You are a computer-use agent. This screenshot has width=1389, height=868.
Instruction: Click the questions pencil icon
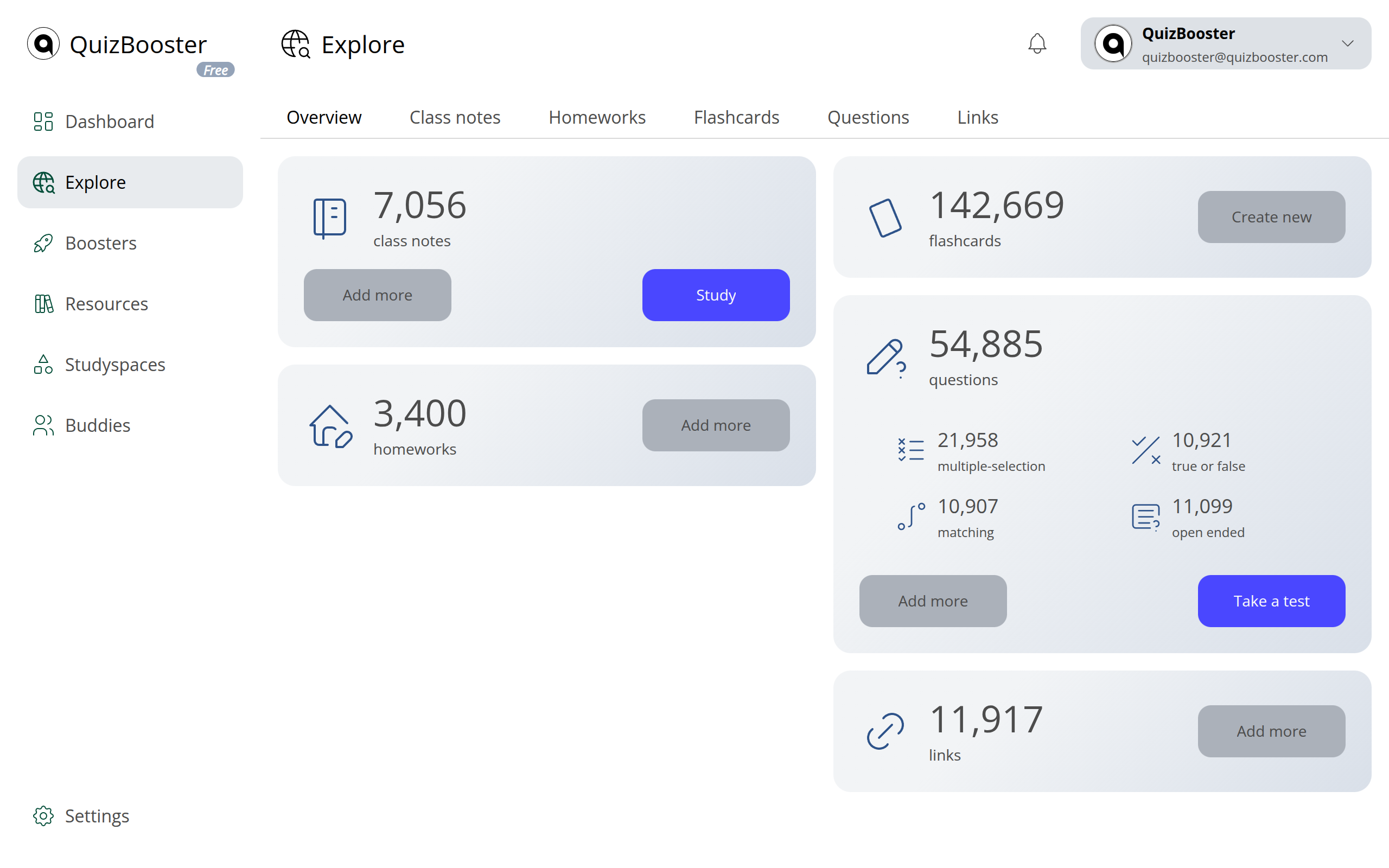click(x=886, y=358)
